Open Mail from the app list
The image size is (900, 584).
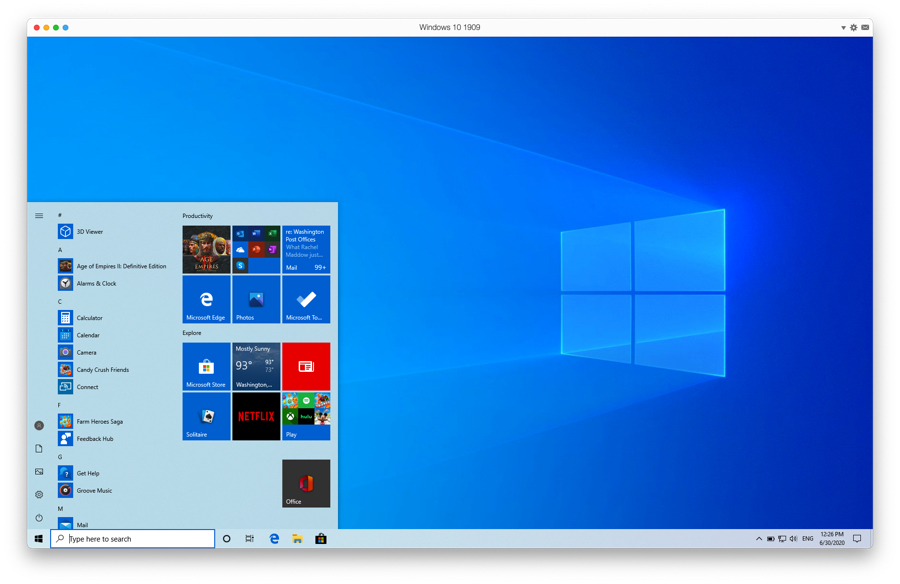coord(112,524)
